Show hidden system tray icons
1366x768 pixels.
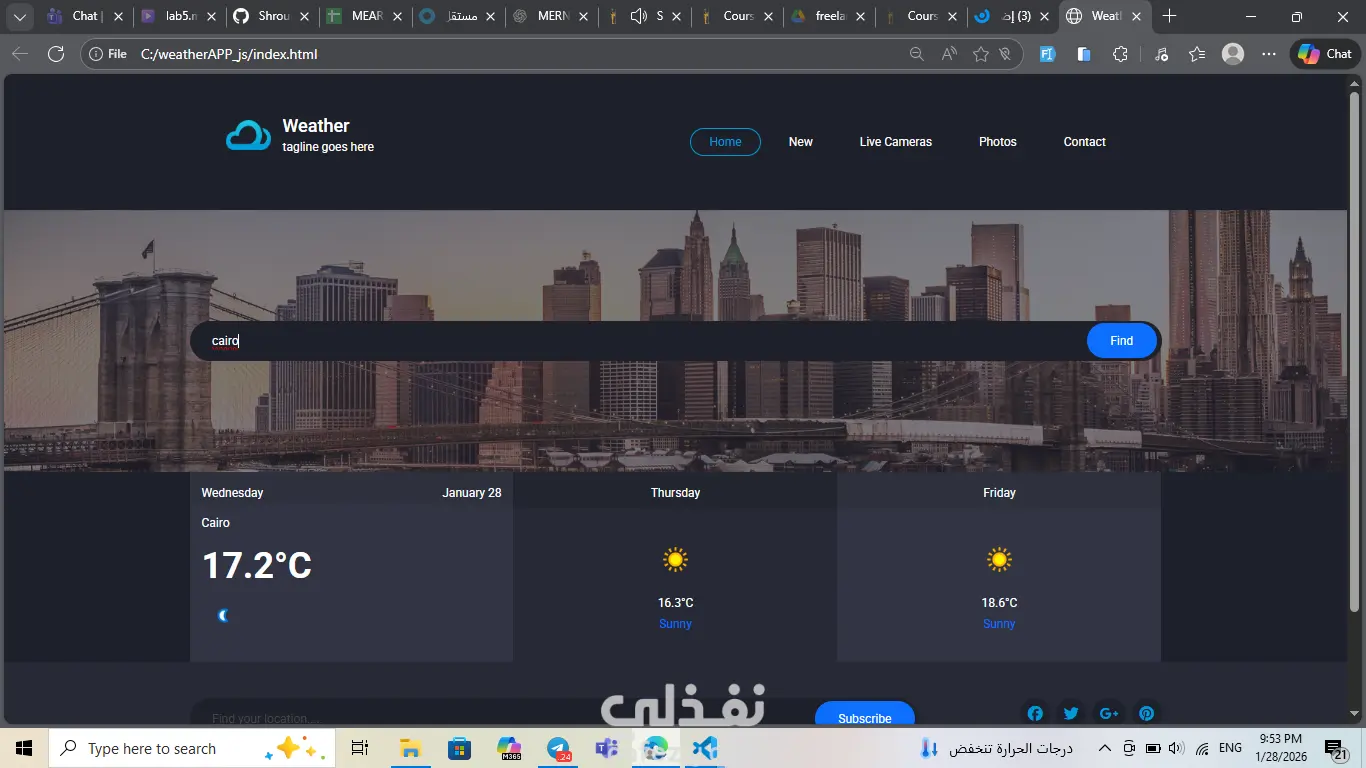click(1104, 748)
